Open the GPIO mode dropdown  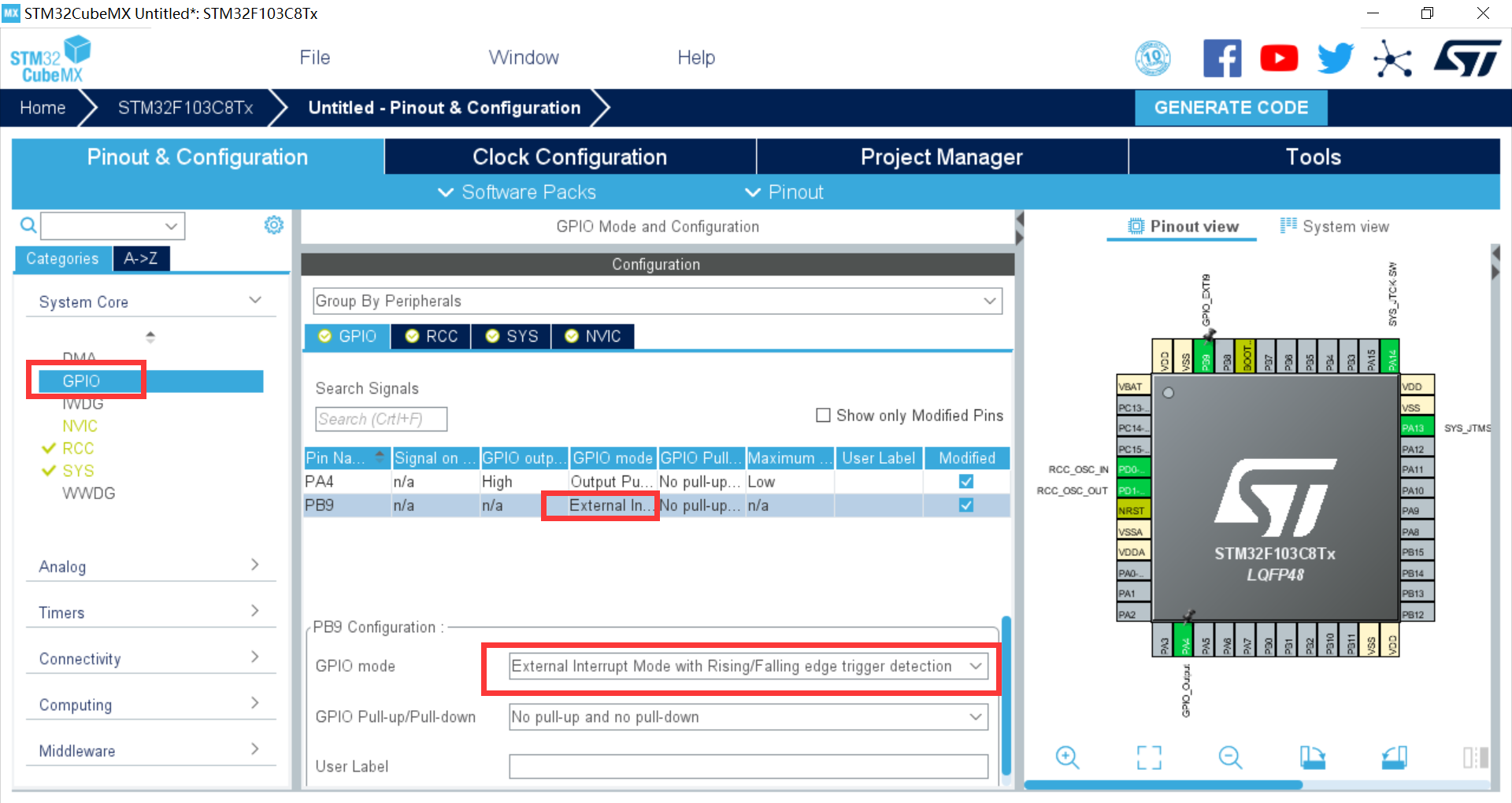point(748,666)
